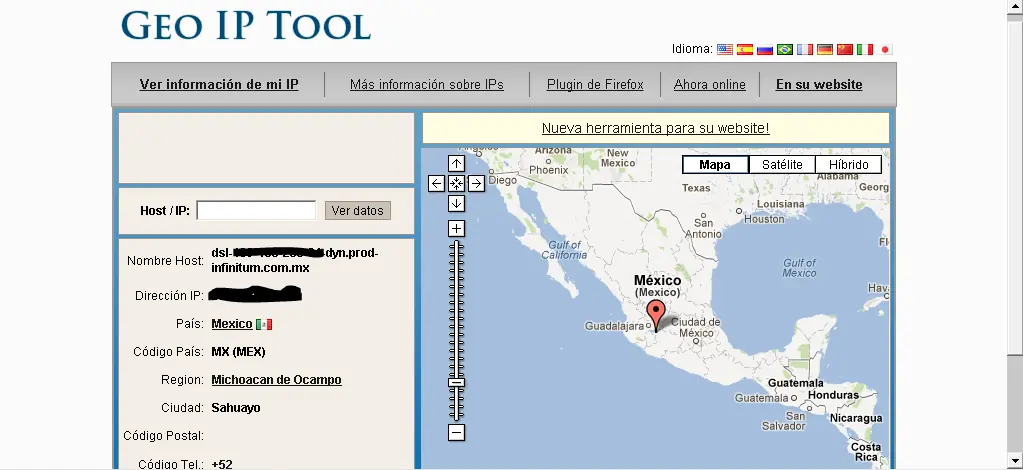This screenshot has width=1023, height=470.
Task: Switch language to English with US flag
Action: point(725,49)
